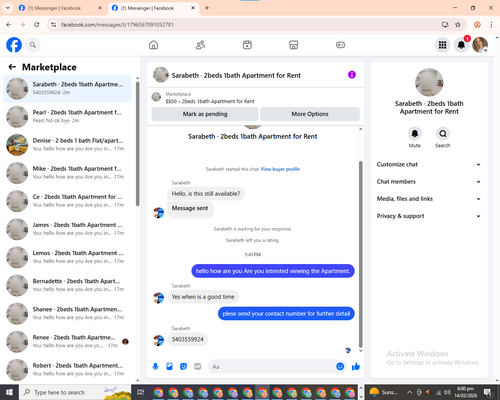
Task: Switch to the first Messenger tab
Action: [x=59, y=8]
